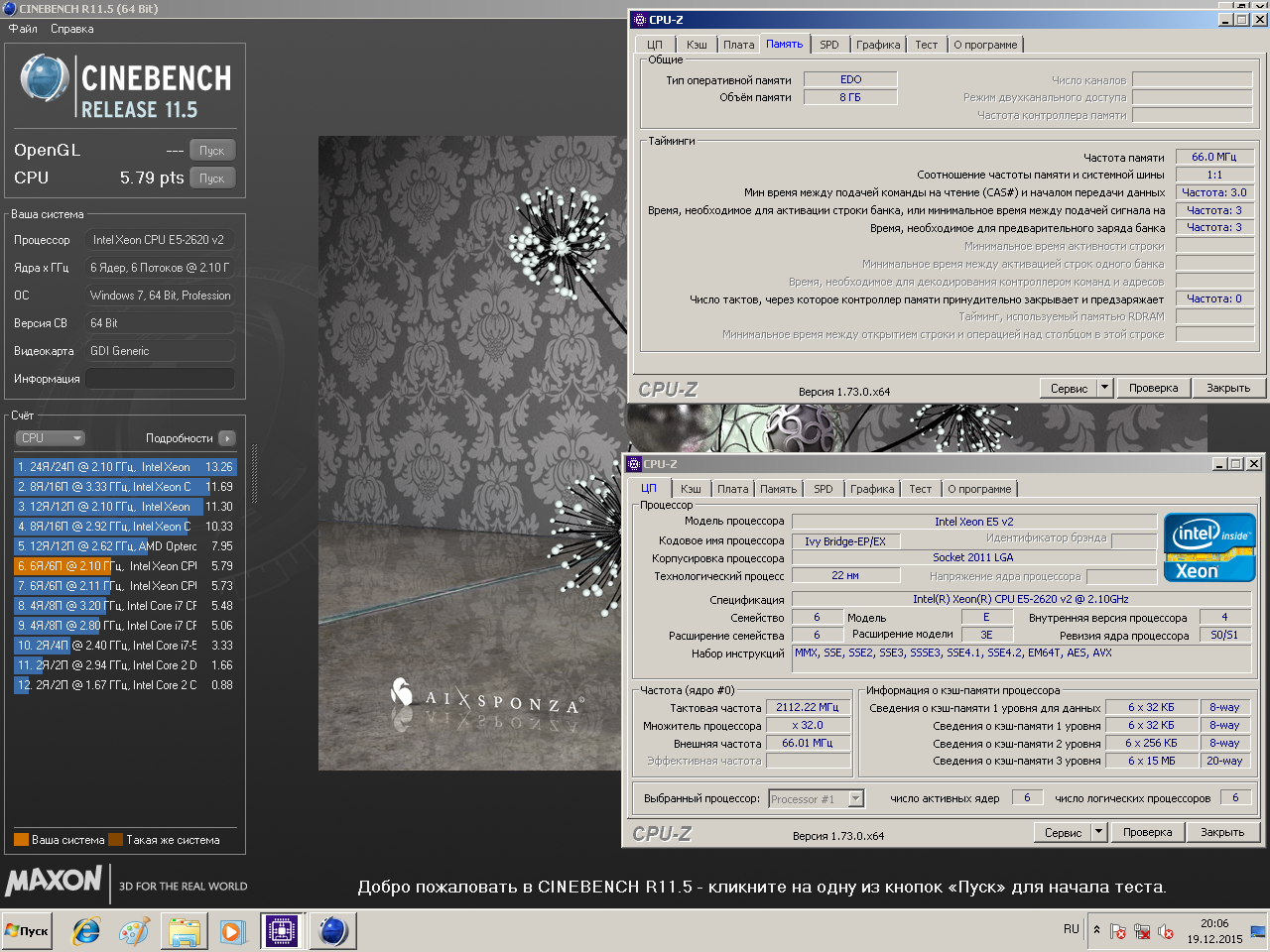The width and height of the screenshot is (1270, 952).
Task: Launch Windows Media Player from the taskbar
Action: 232,931
